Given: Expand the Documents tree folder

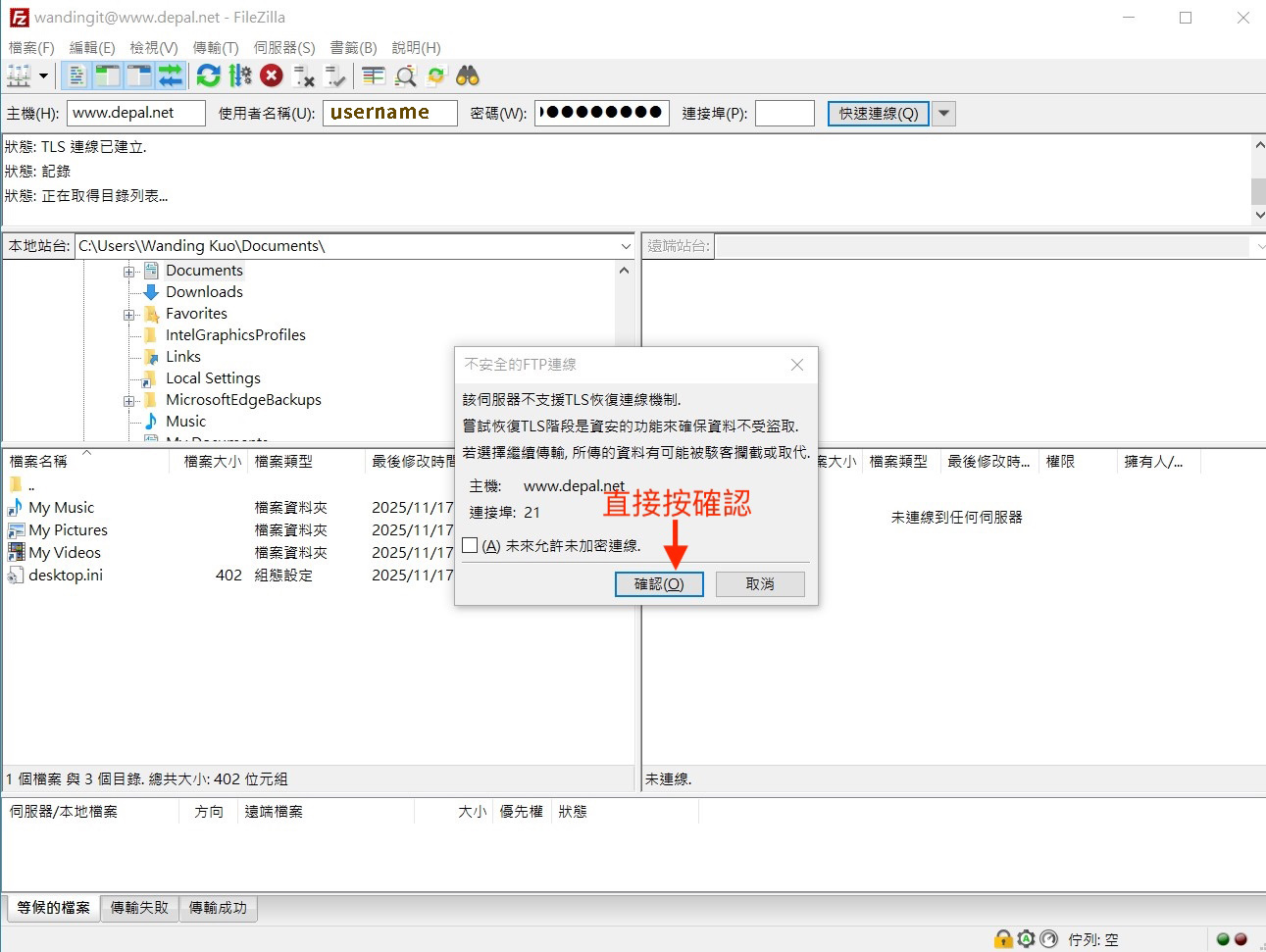Looking at the screenshot, I should pyautogui.click(x=128, y=272).
